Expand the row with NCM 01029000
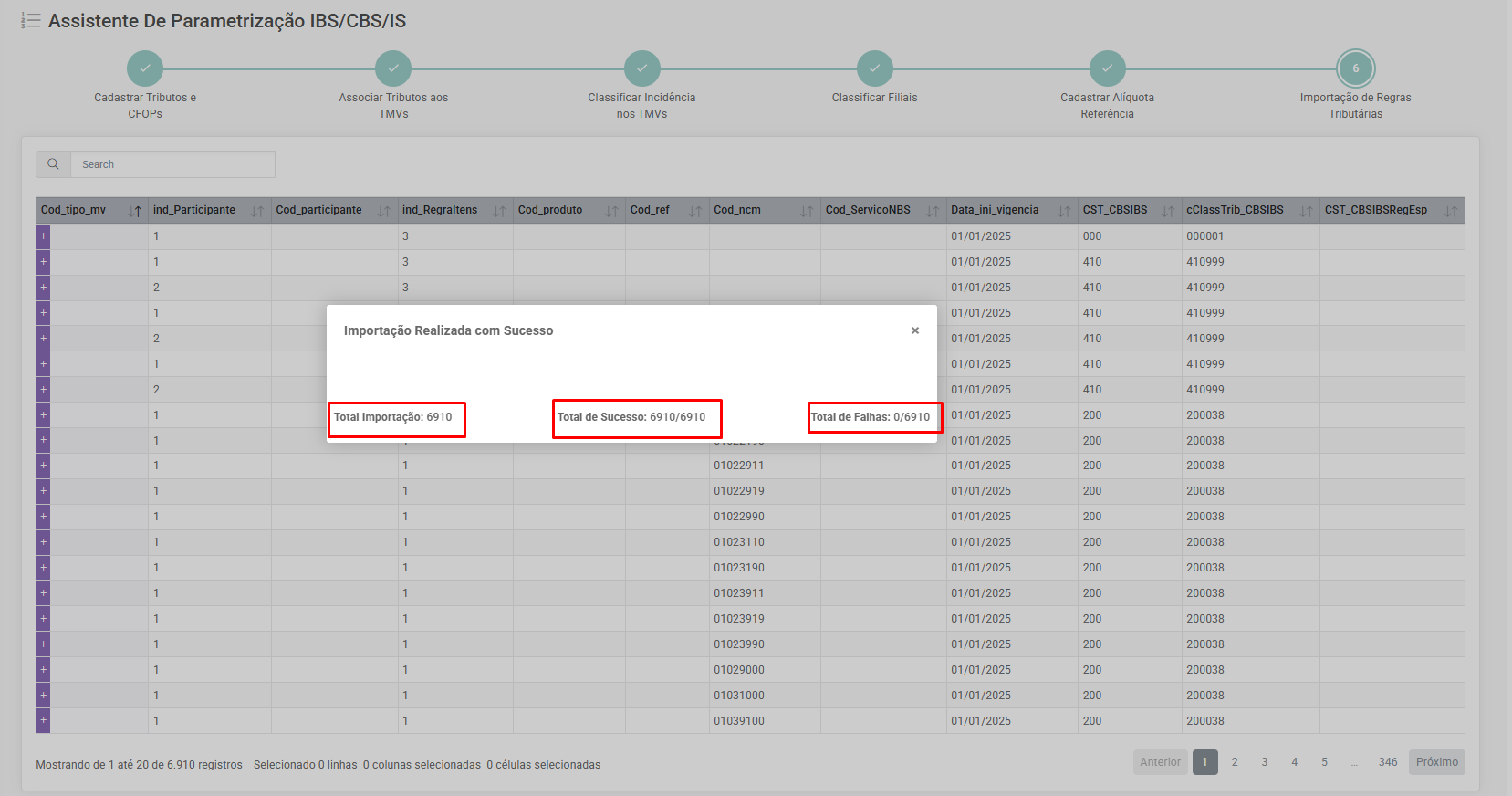The width and height of the screenshot is (1512, 796). [x=43, y=670]
